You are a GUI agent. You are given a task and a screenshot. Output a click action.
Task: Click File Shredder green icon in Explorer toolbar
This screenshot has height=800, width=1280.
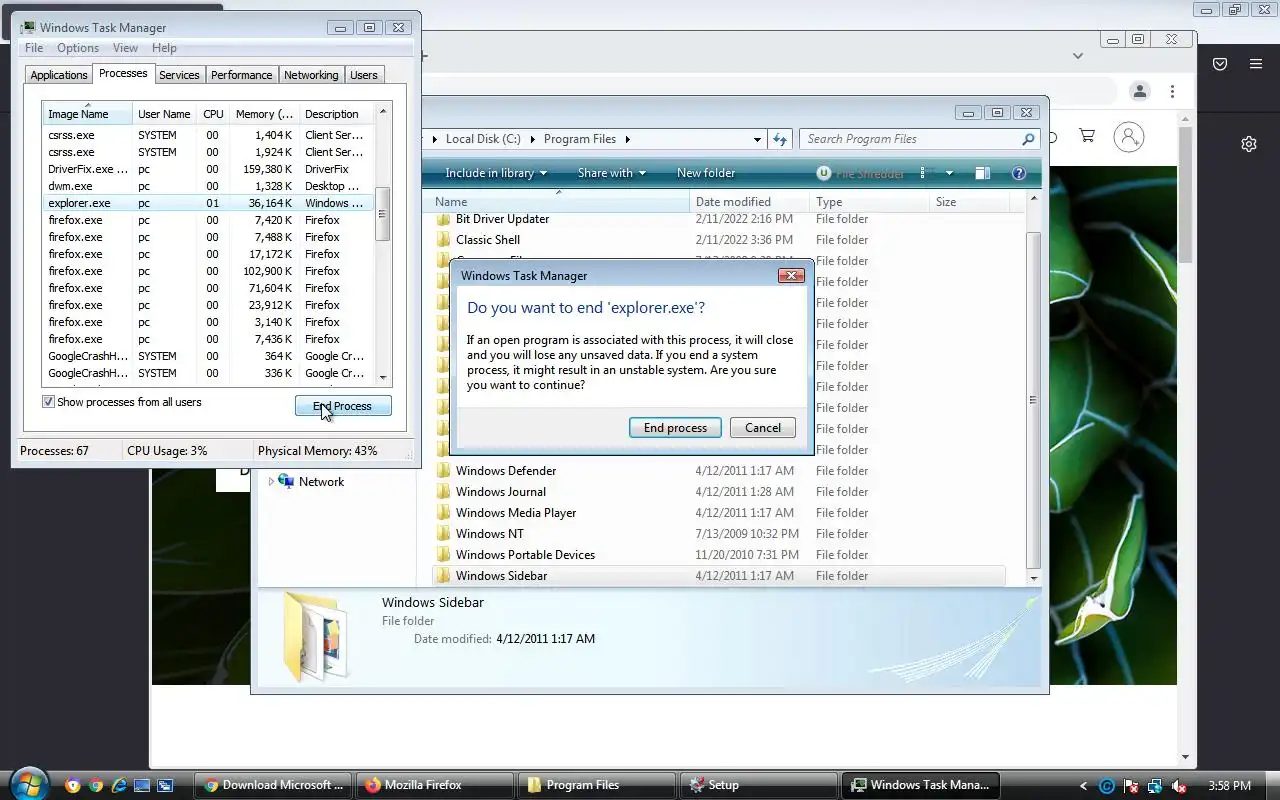[x=823, y=173]
